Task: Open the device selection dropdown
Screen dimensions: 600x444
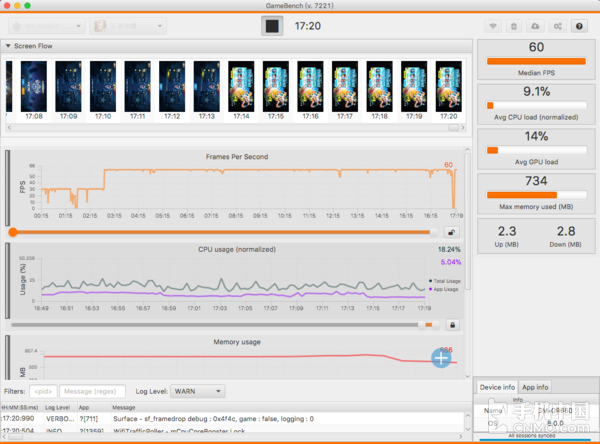Action: [47, 26]
